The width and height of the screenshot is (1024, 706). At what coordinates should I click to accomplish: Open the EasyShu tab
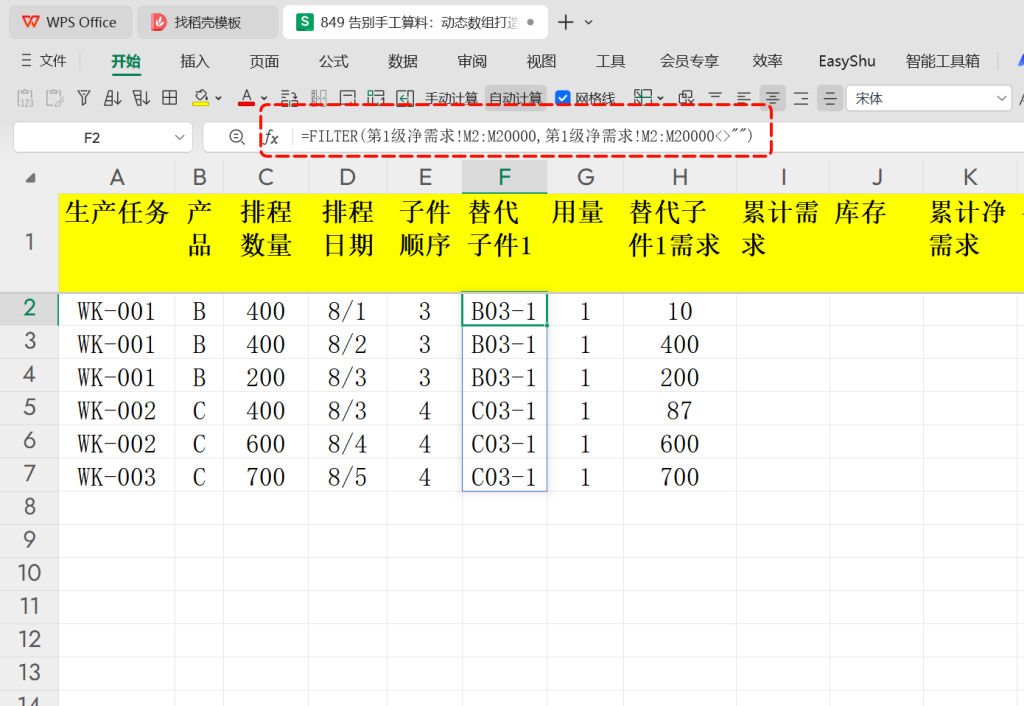(846, 61)
